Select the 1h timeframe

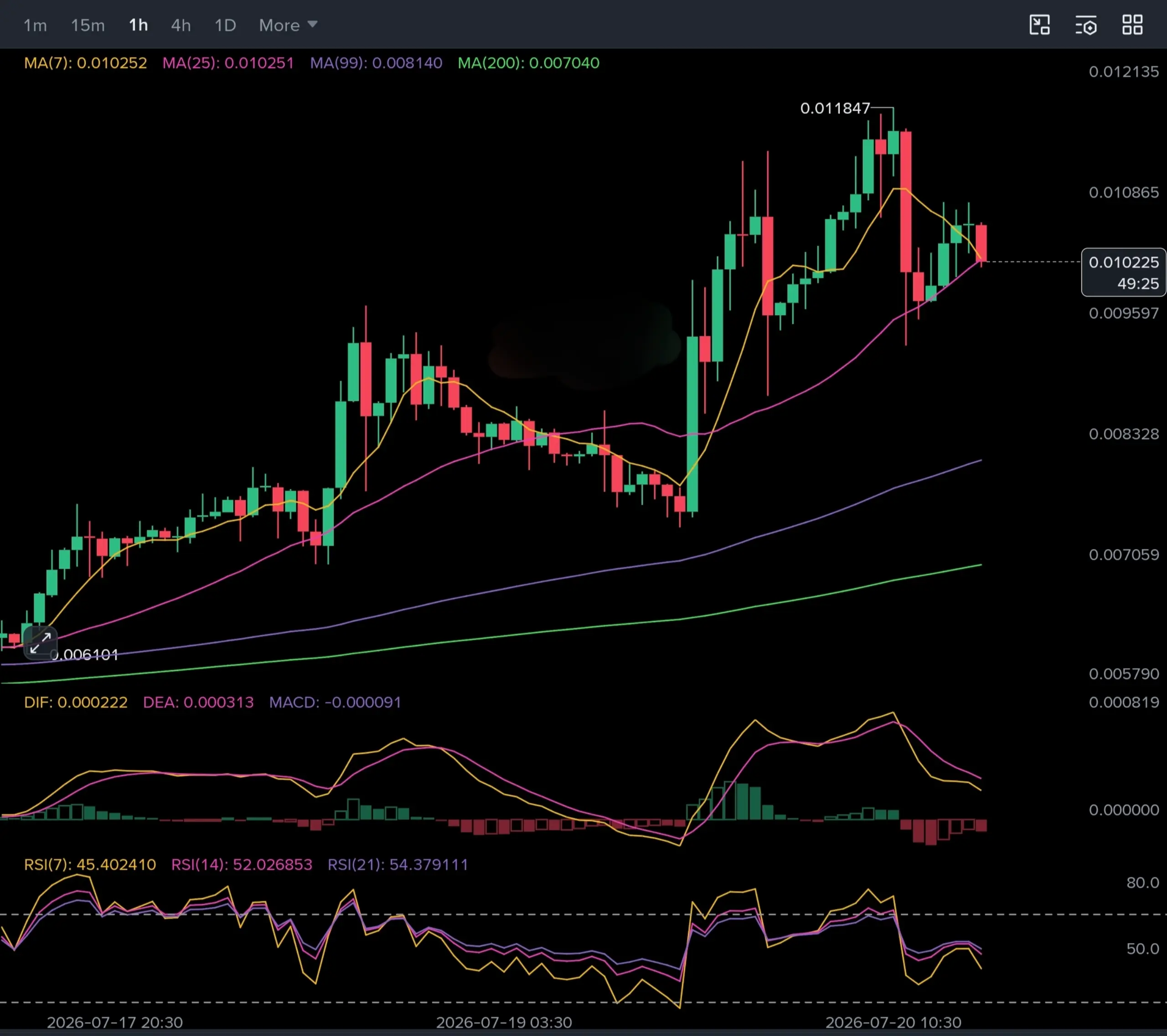[138, 25]
